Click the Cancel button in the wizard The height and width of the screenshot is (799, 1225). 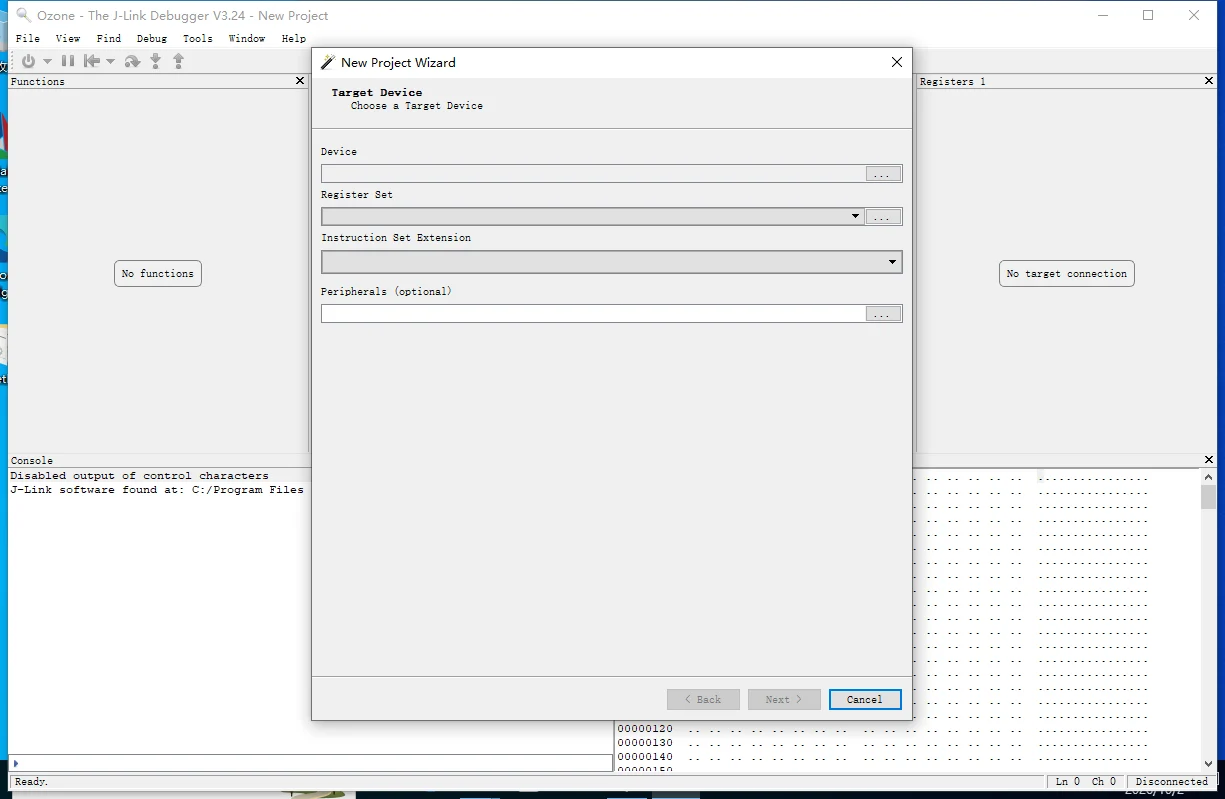(865, 700)
